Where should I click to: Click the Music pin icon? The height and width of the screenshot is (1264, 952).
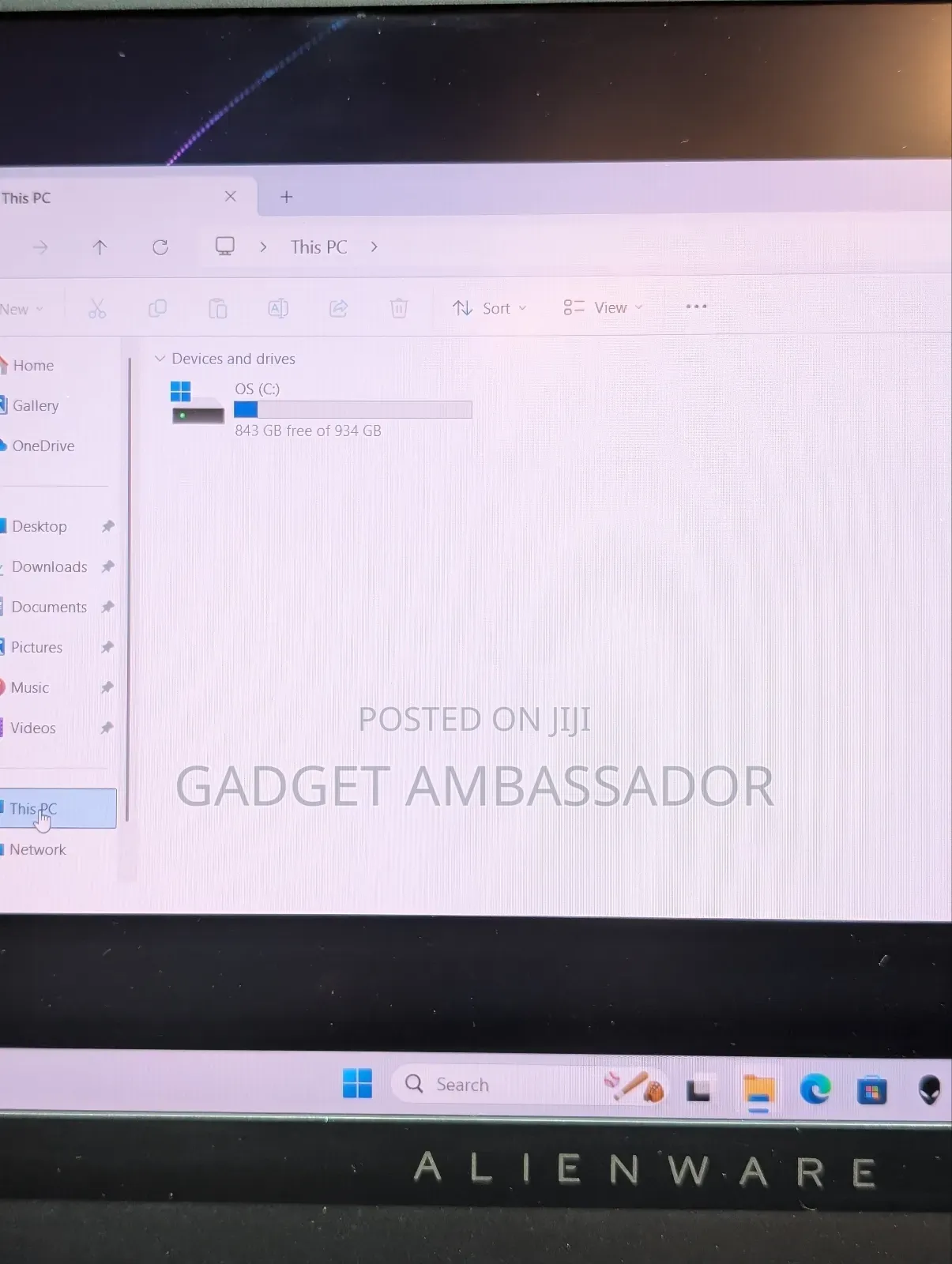[x=107, y=687]
